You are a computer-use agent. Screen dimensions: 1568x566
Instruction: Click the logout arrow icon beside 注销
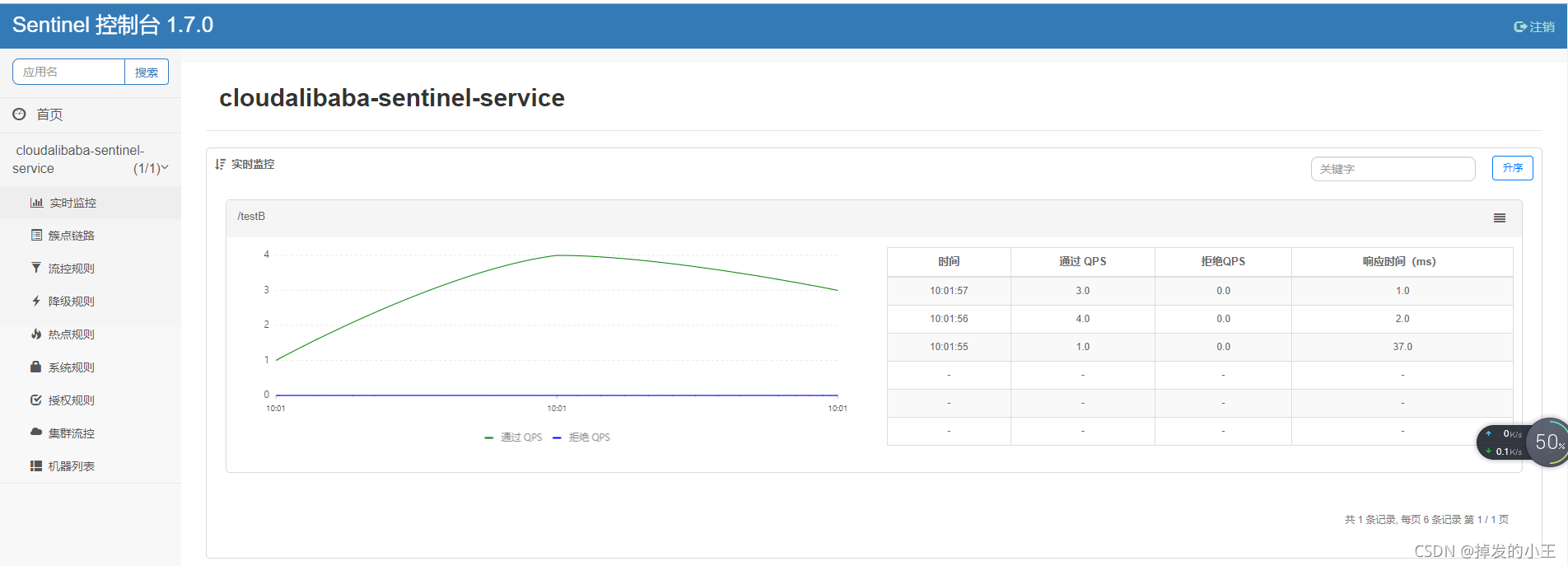1520,27
